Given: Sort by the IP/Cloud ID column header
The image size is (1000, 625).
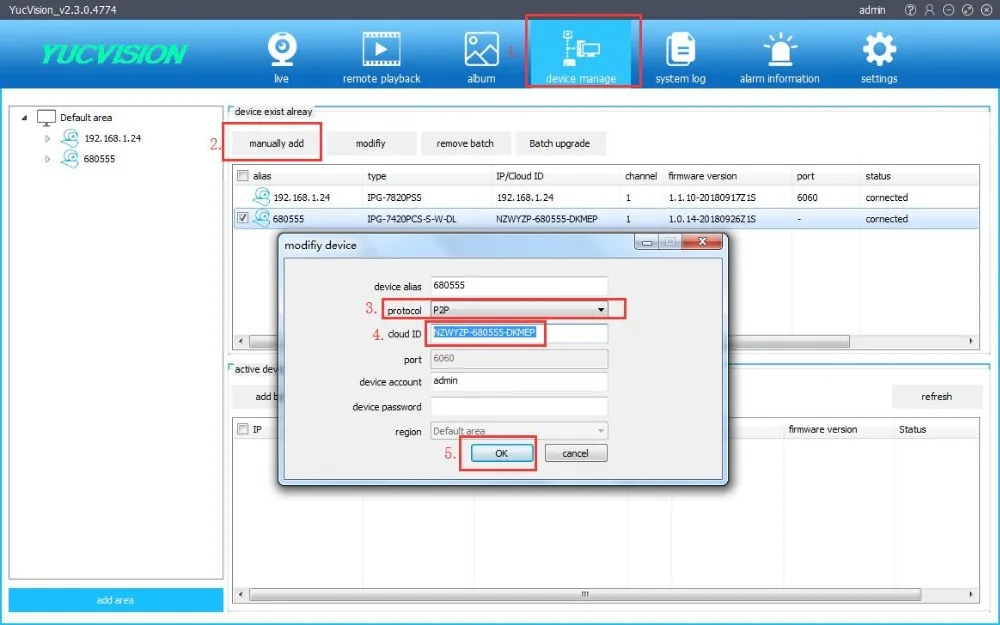Looking at the screenshot, I should [x=520, y=176].
